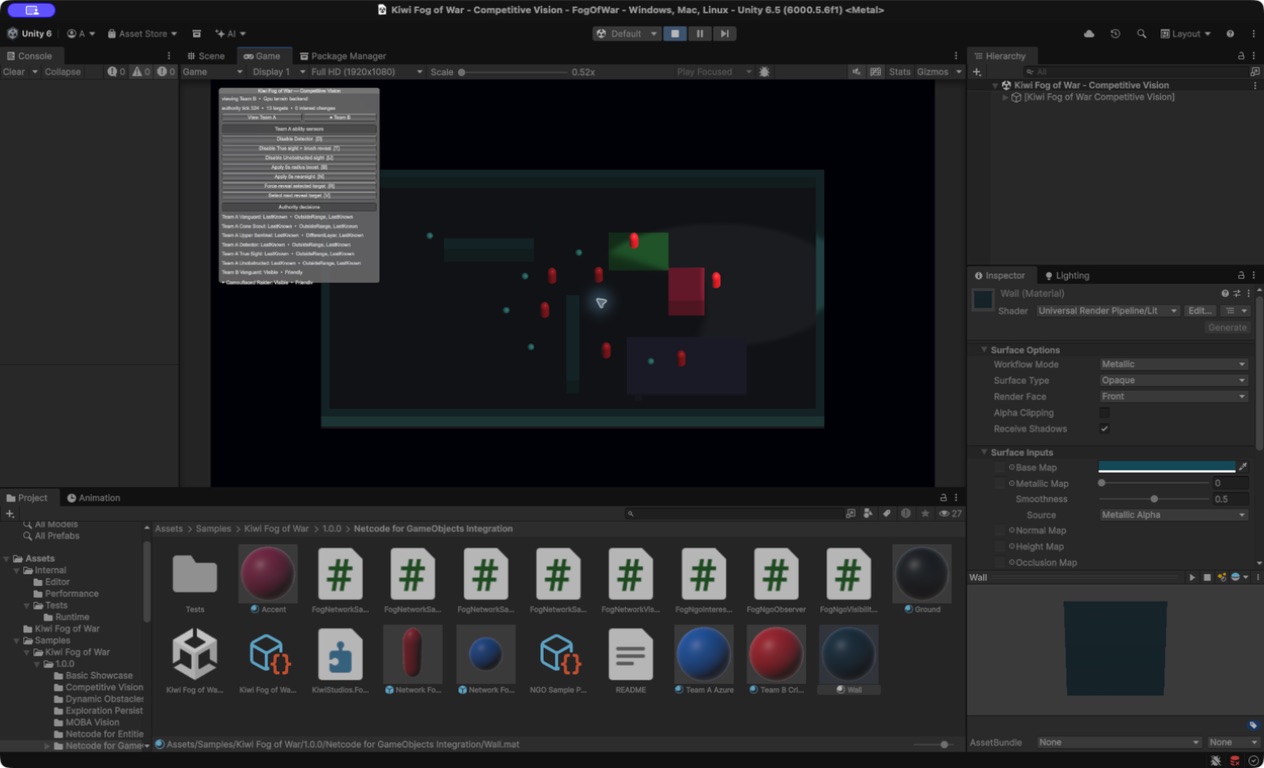
Task: Click the Base Map color swatch
Action: click(x=1167, y=467)
